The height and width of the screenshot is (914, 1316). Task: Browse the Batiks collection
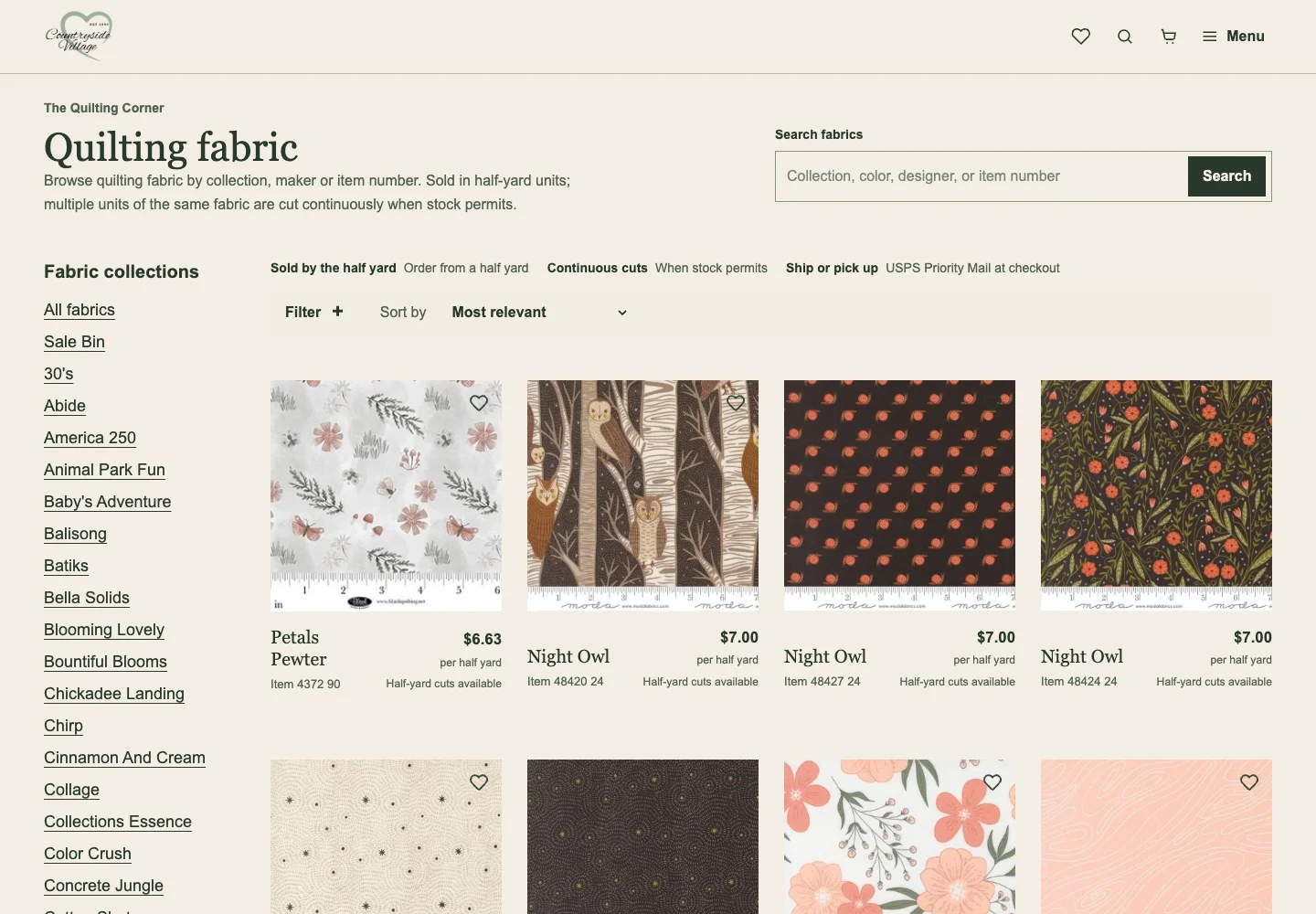tap(66, 566)
